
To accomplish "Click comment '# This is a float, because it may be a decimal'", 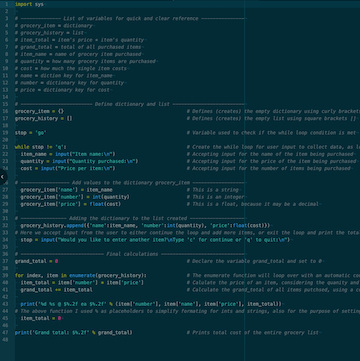I will pos(253,204).
